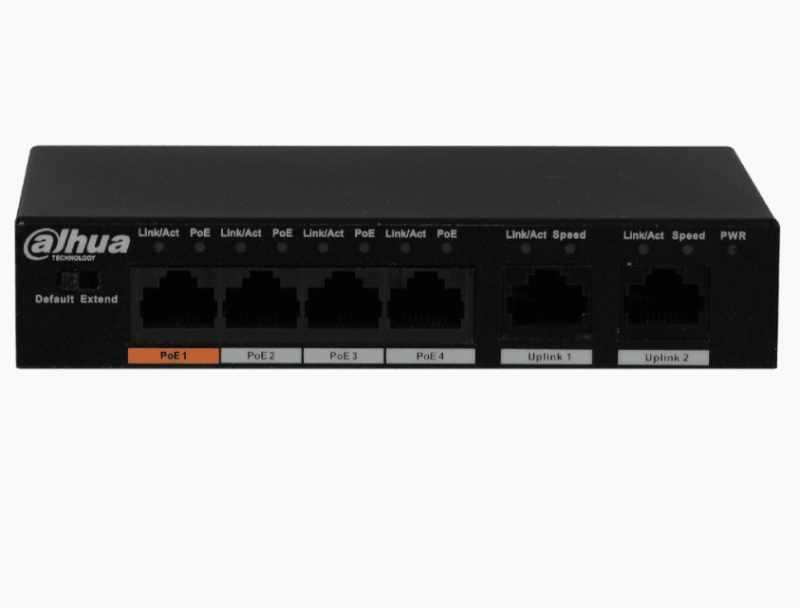The width and height of the screenshot is (800, 608).
Task: Toggle the Default/Extend DIP switch
Action: point(79,280)
